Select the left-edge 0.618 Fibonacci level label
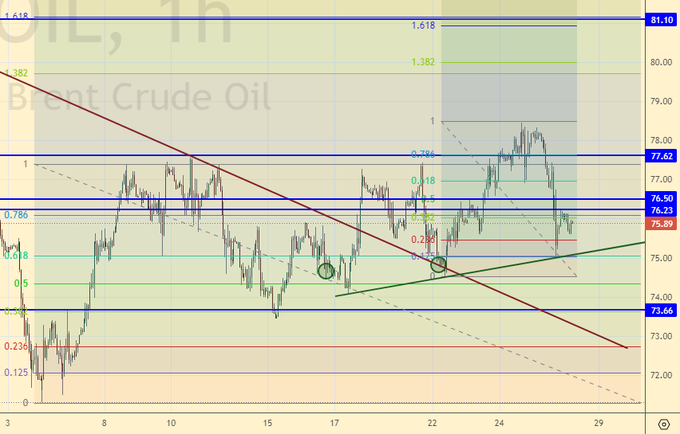 pos(15,256)
